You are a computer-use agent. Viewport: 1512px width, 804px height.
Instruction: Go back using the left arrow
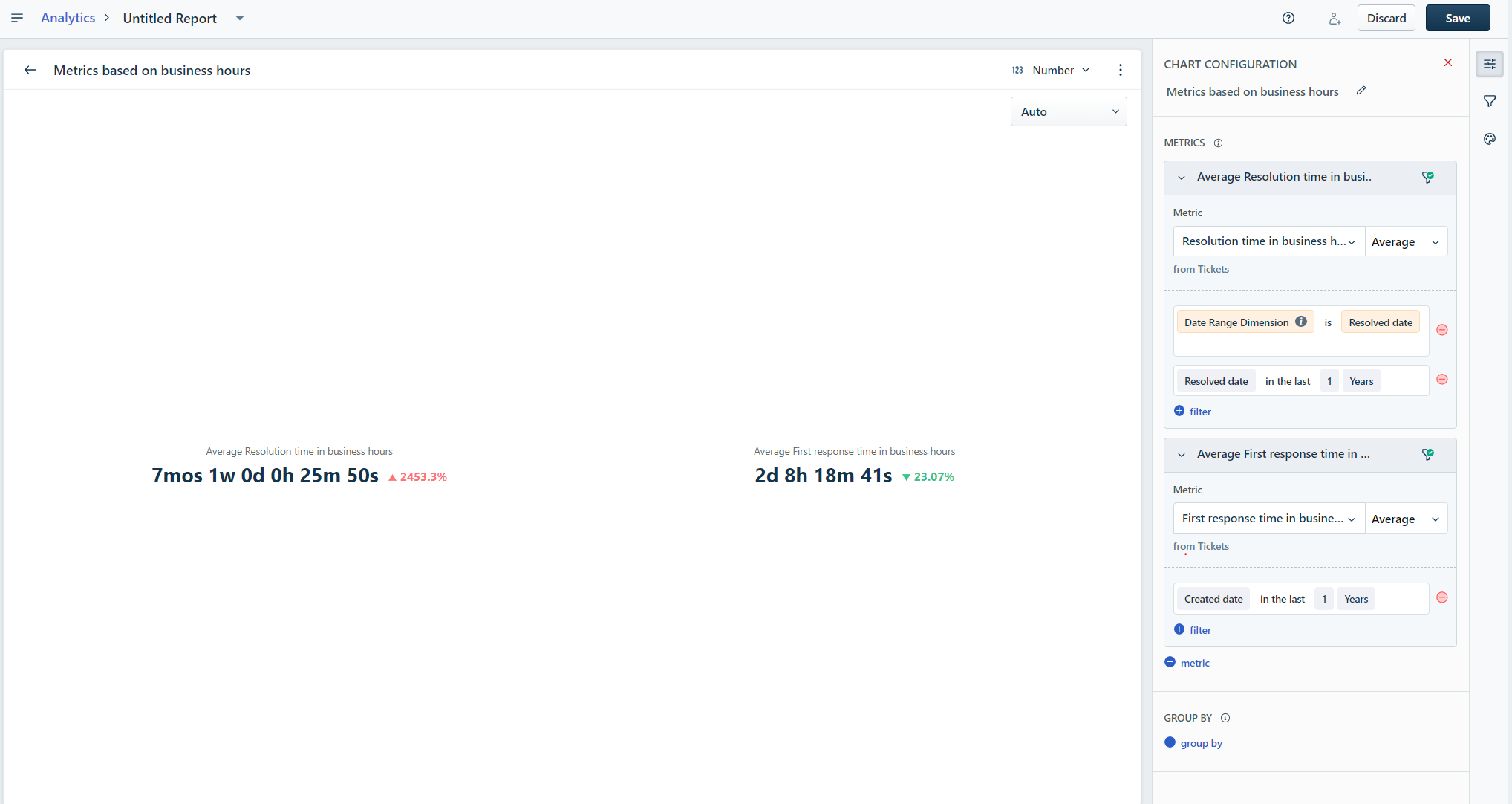[x=30, y=70]
